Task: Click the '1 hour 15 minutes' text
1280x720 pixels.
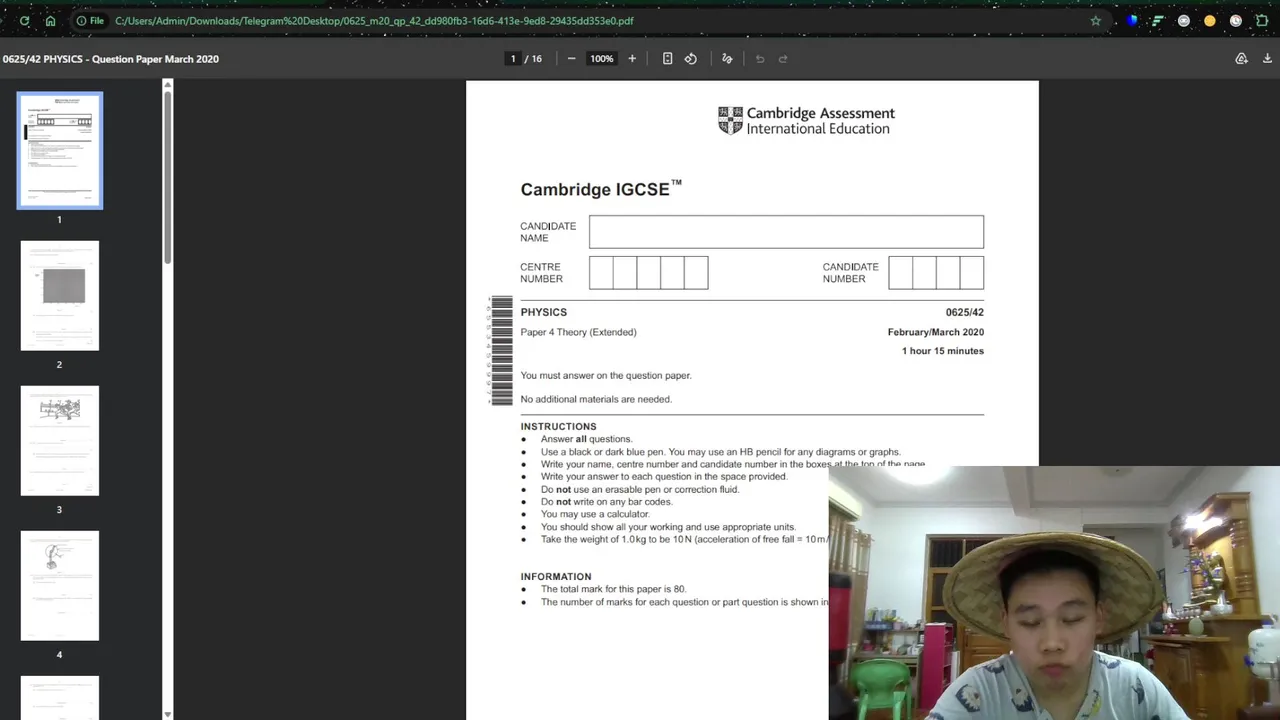Action: [x=943, y=351]
